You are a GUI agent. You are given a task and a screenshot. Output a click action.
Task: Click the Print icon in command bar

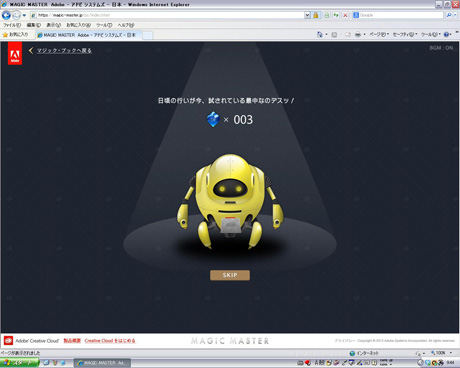point(358,34)
